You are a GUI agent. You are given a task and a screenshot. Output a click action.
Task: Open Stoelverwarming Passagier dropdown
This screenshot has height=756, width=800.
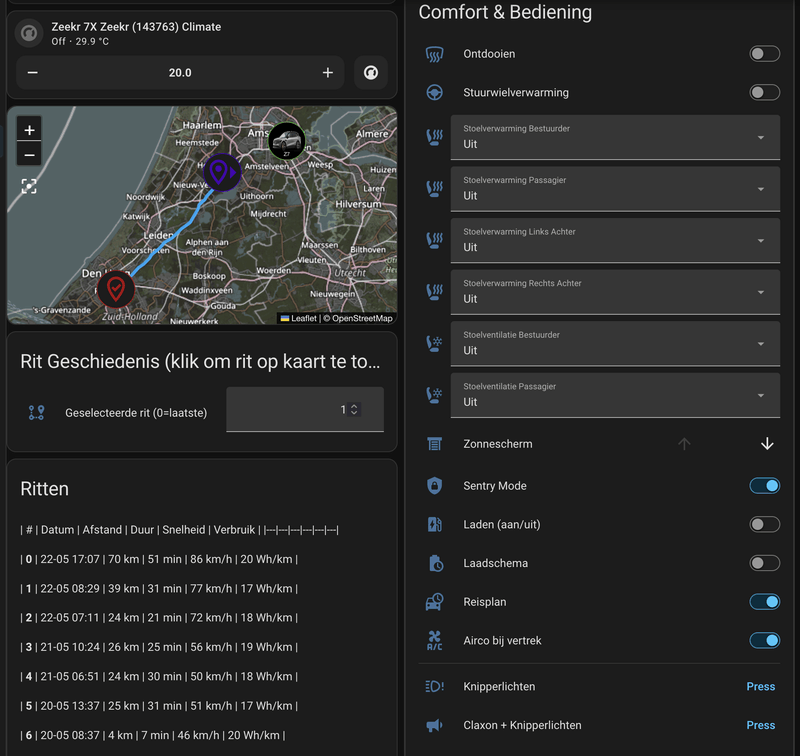pos(615,189)
